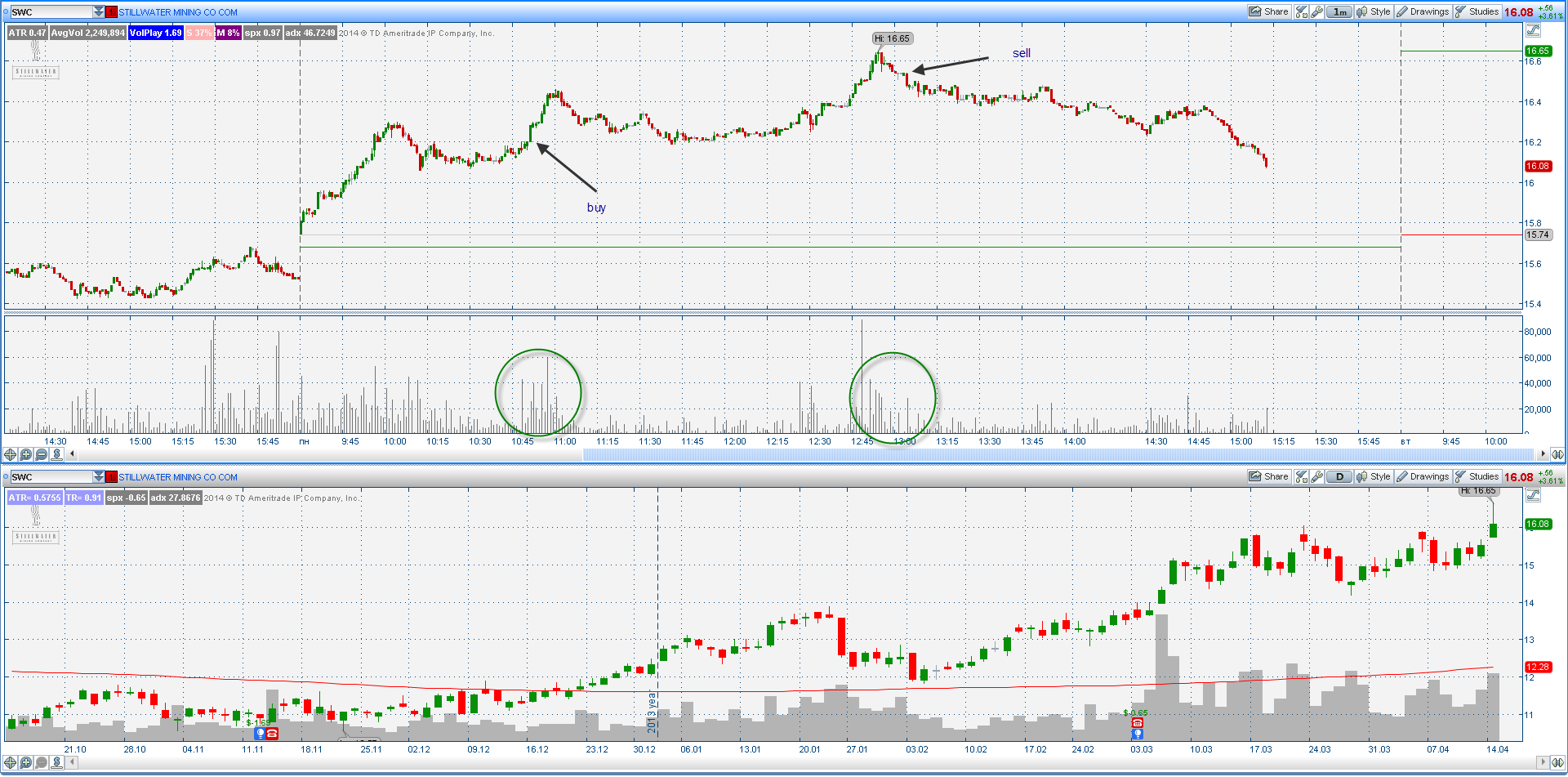Toggle the expand arrows icon at top chart's right

tap(1557, 454)
